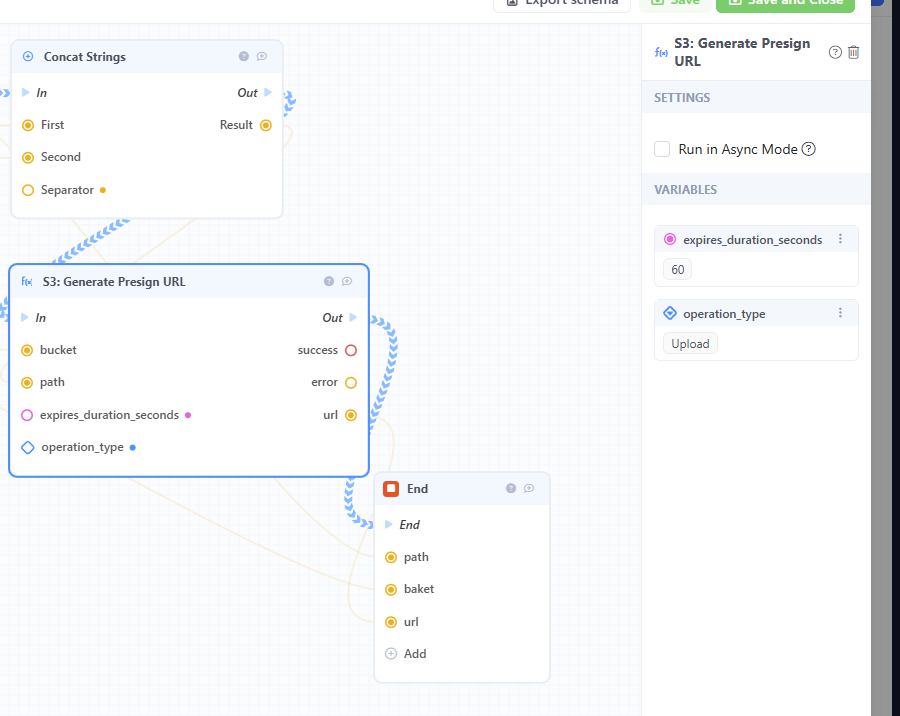This screenshot has width=900, height=716.
Task: Select the baket port on End node
Action: tap(391, 590)
